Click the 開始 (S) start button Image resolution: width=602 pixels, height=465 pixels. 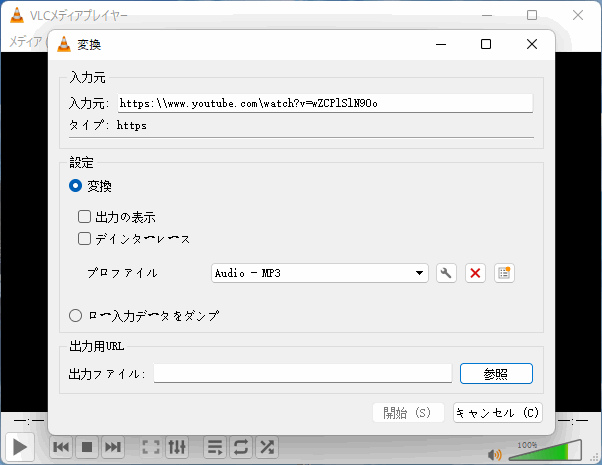(408, 413)
